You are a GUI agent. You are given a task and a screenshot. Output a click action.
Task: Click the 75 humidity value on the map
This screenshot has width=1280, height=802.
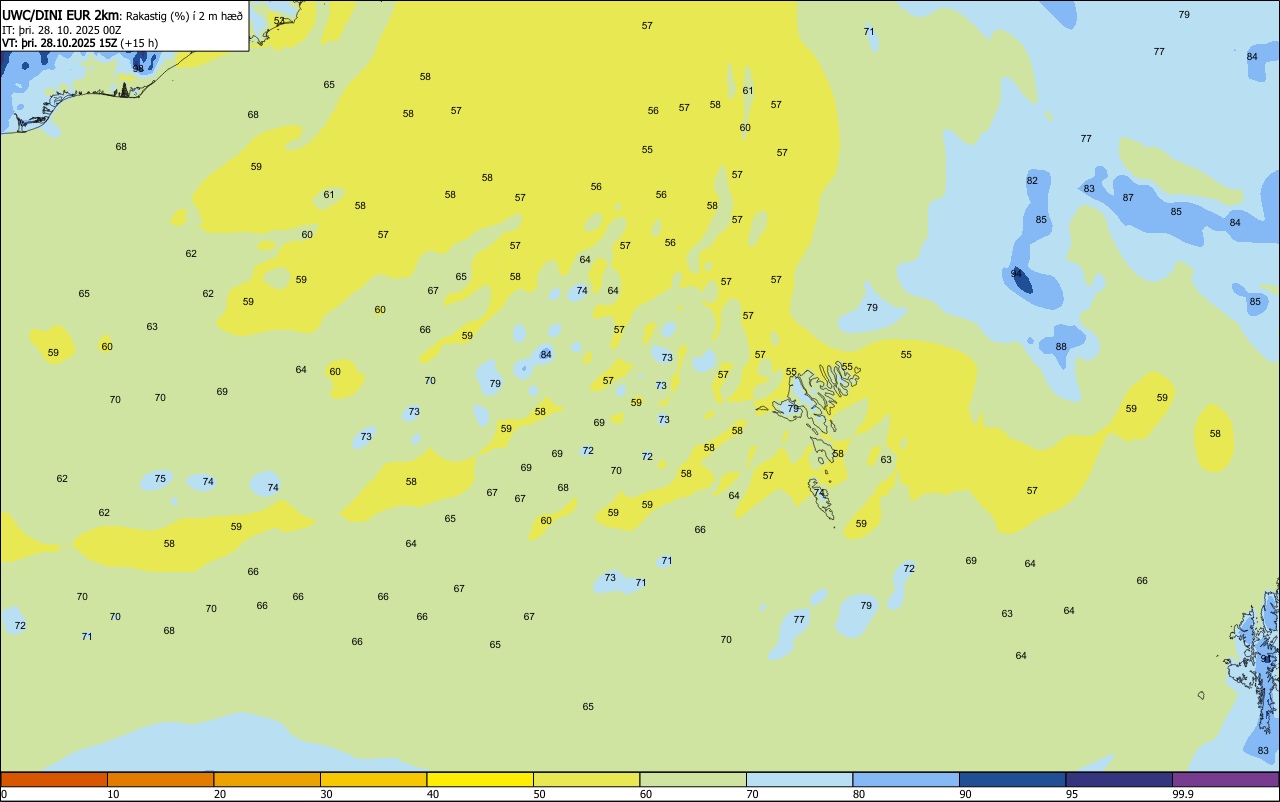tap(160, 479)
